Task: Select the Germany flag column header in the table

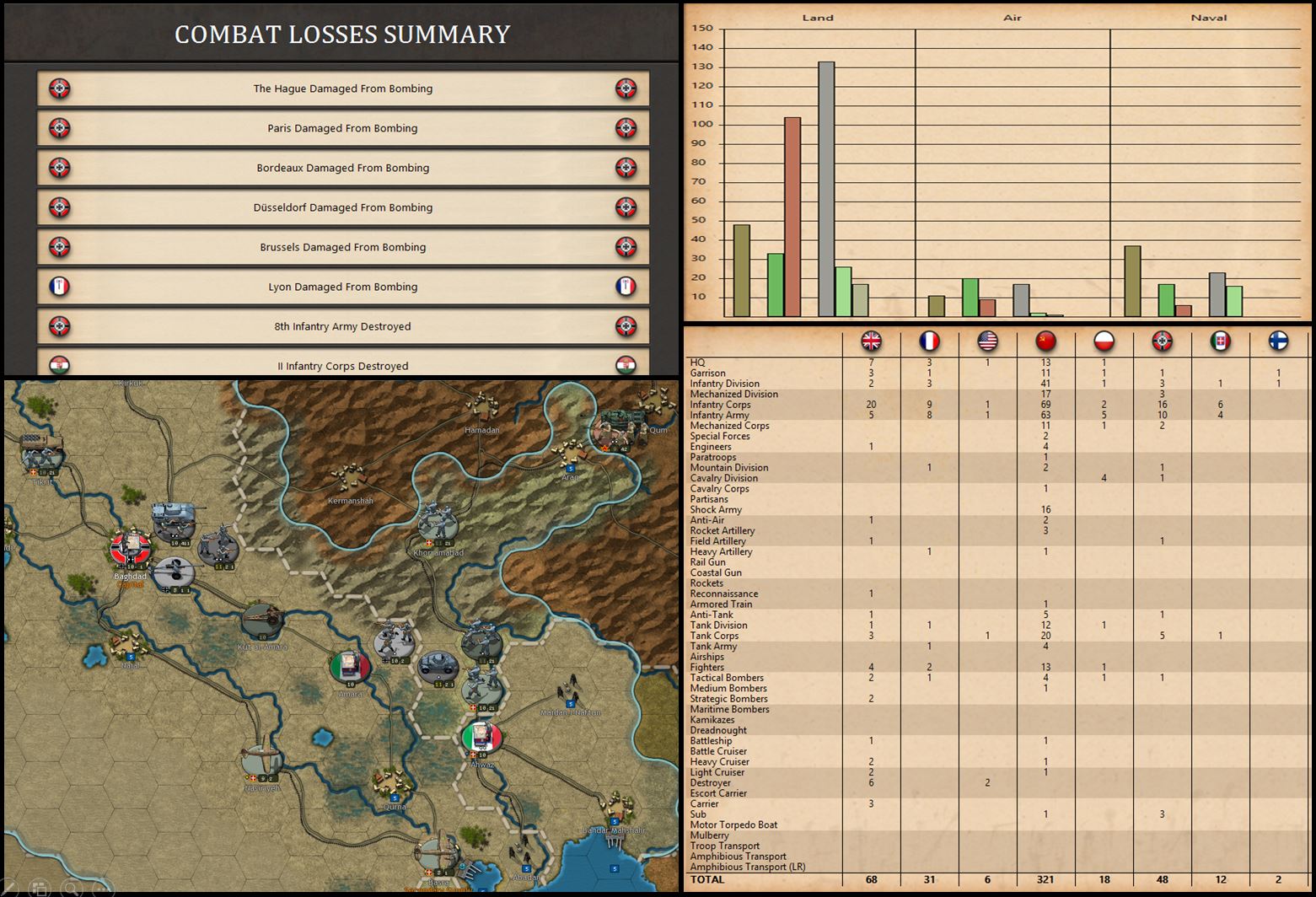Action: click(x=1162, y=341)
